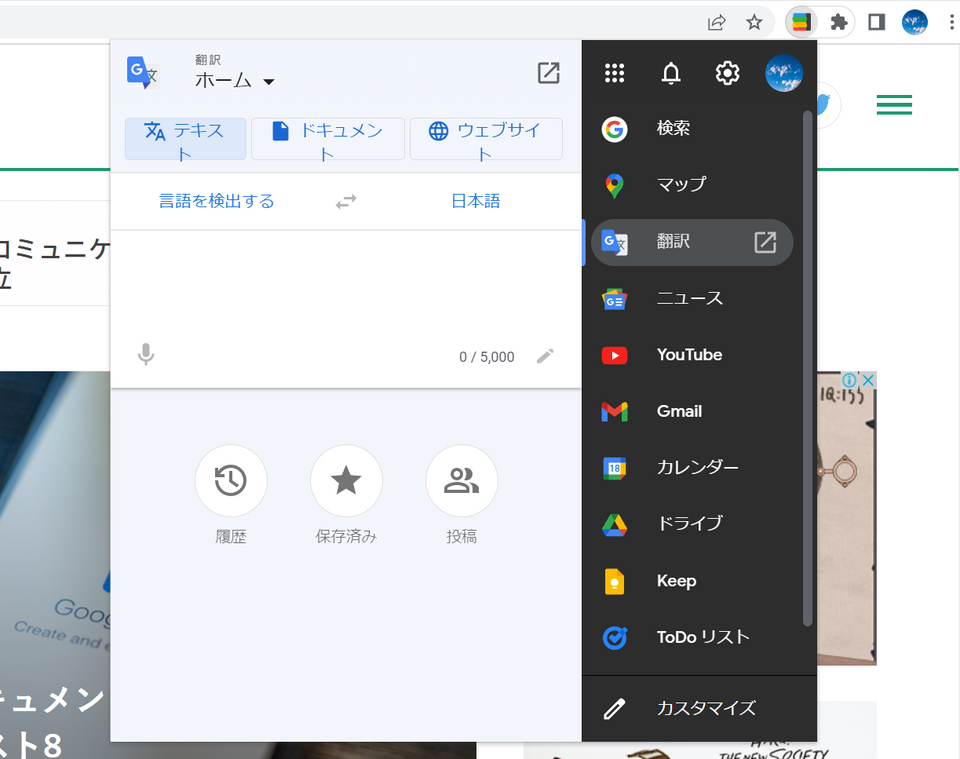Open マップ Google Maps item

[692, 185]
